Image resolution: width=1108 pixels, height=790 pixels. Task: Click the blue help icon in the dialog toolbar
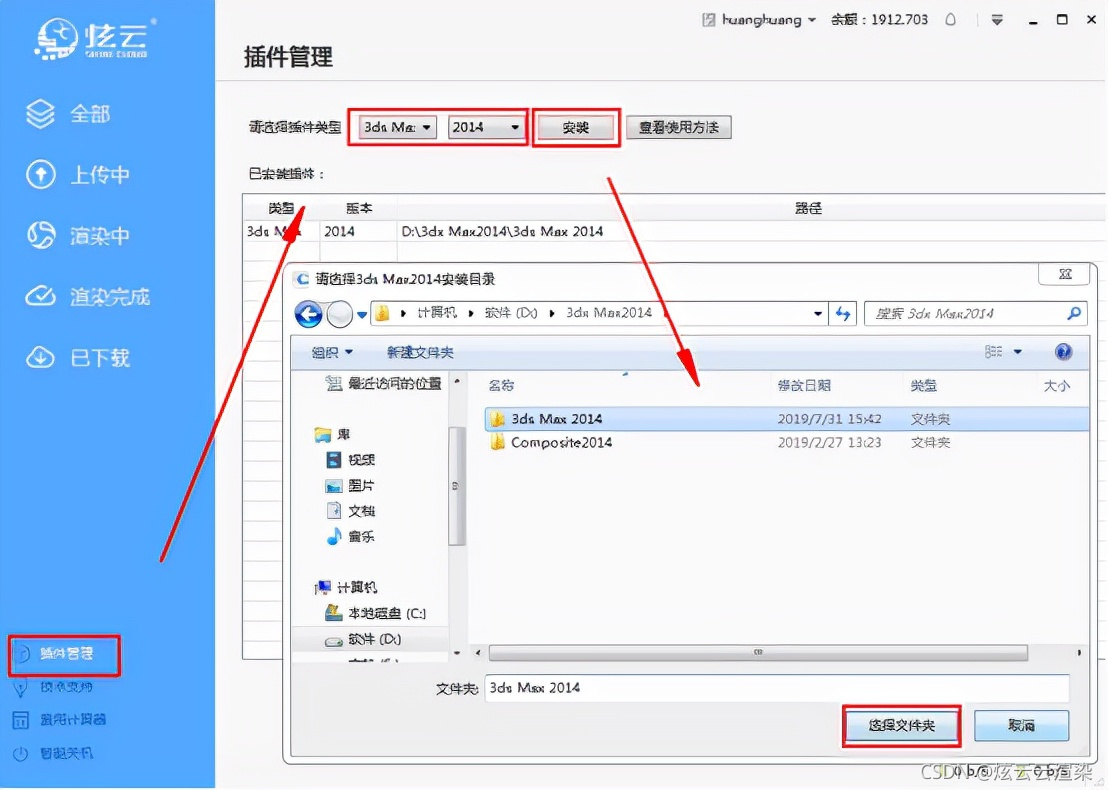coord(1063,351)
